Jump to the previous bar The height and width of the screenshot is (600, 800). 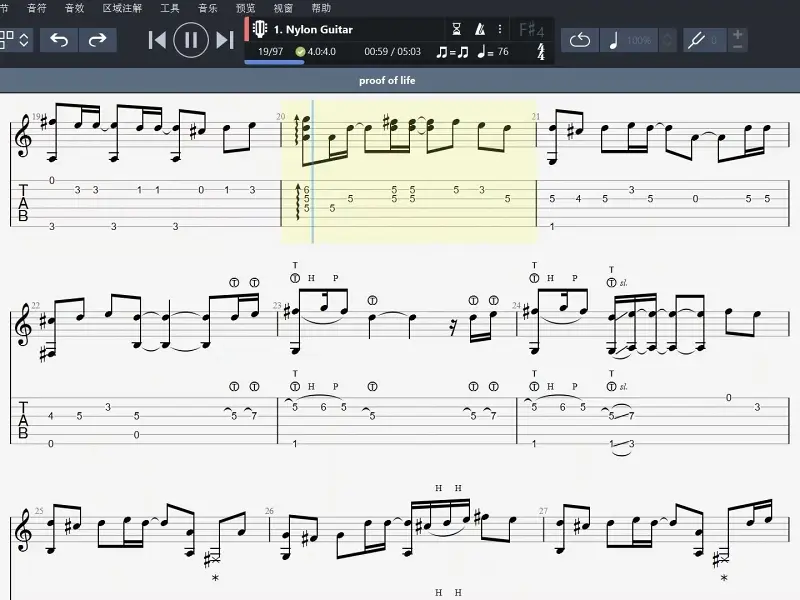pyautogui.click(x=157, y=40)
